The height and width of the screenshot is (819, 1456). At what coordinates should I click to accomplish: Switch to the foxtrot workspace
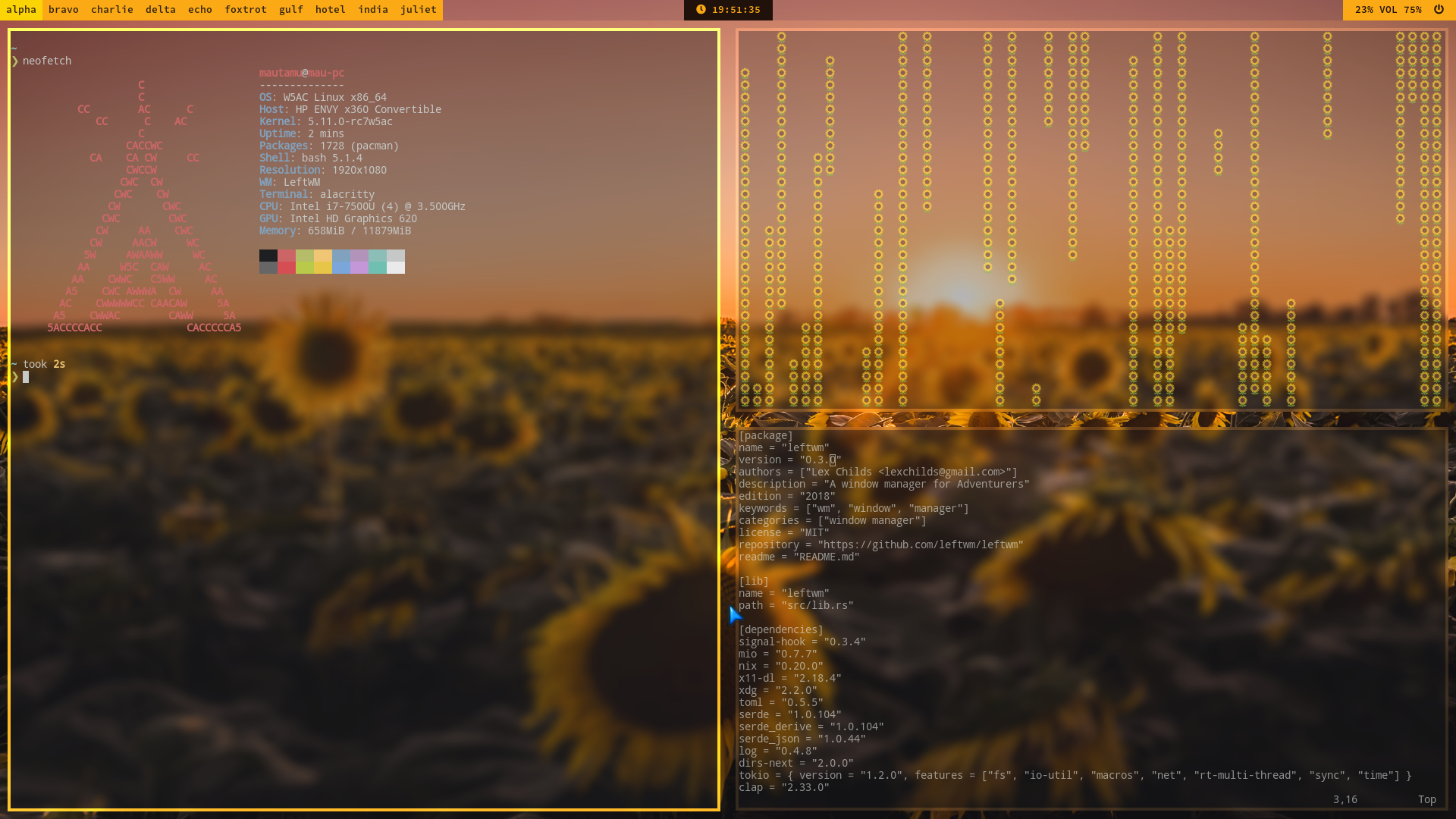click(x=246, y=10)
